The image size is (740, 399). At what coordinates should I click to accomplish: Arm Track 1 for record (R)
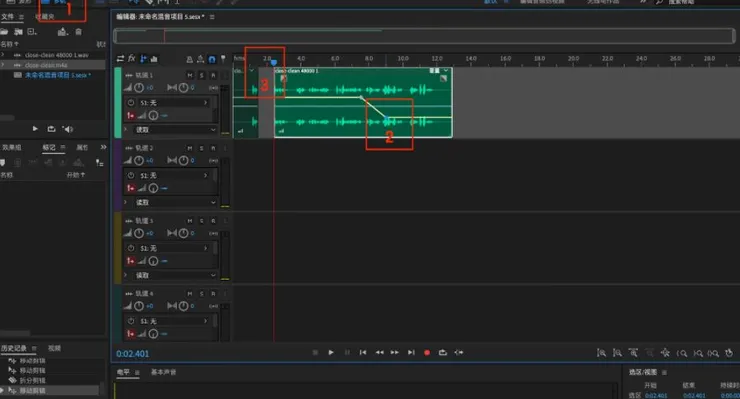click(213, 75)
